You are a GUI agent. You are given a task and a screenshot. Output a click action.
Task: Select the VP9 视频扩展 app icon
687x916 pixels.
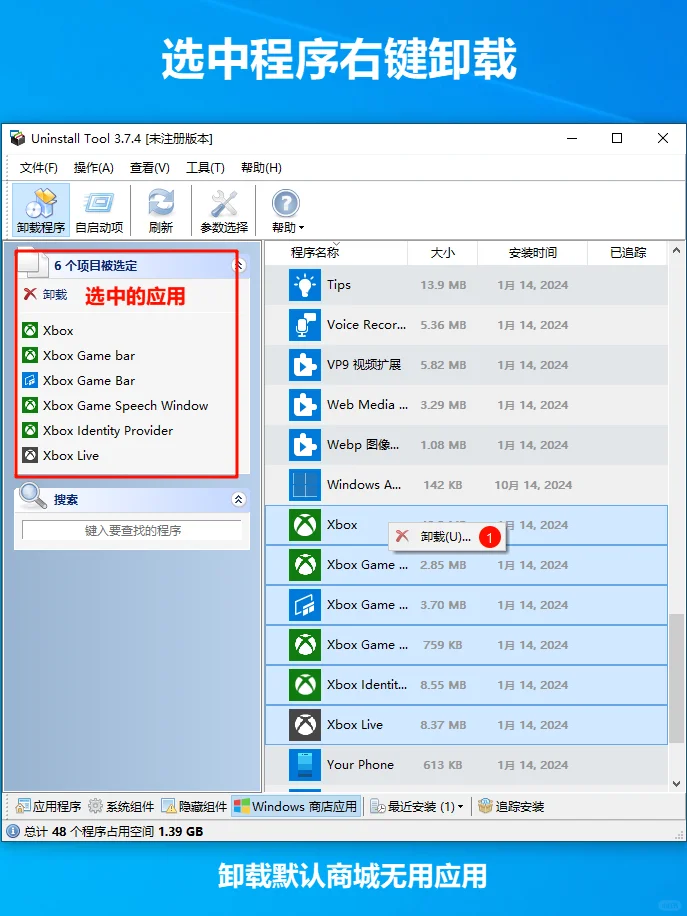[305, 365]
